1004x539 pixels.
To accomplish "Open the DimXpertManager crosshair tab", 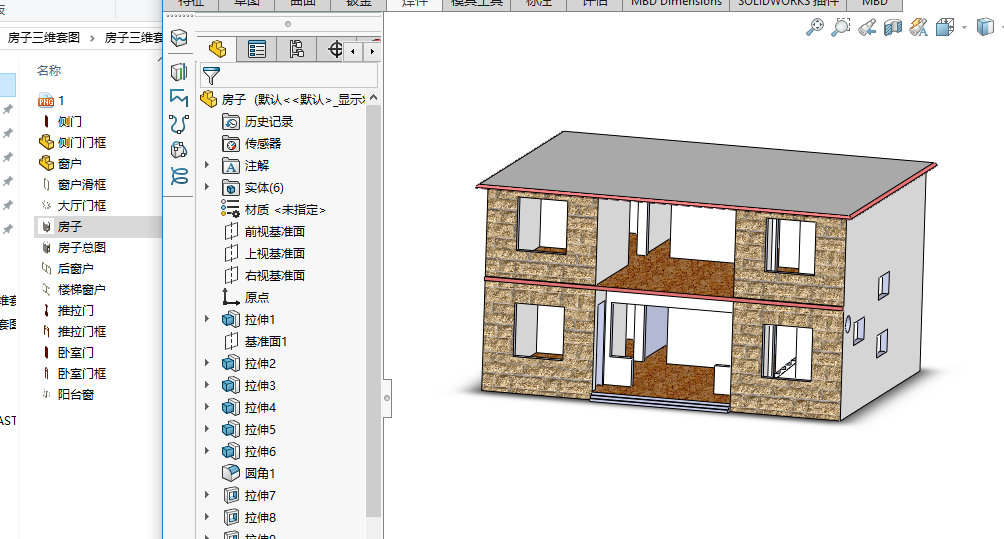I will pyautogui.click(x=335, y=49).
